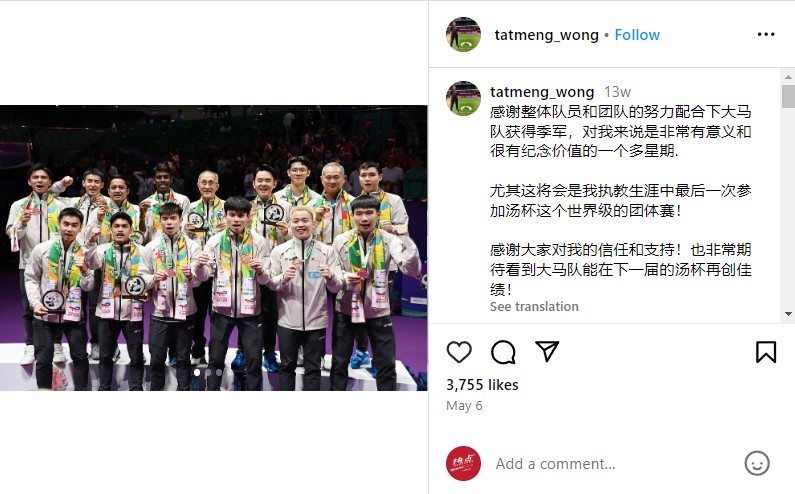Save post with bookmark icon
This screenshot has height=494, width=795.
pos(766,352)
